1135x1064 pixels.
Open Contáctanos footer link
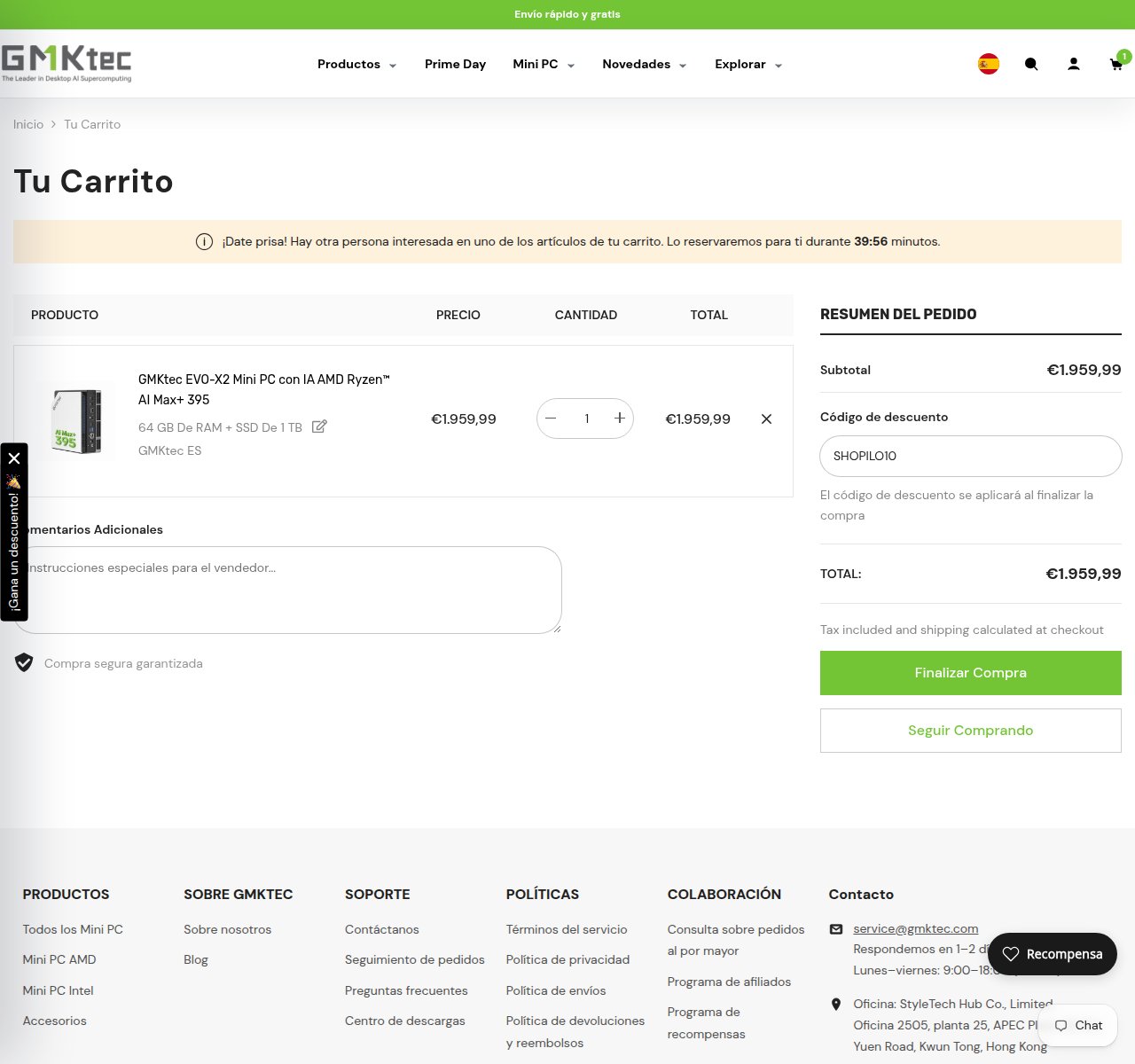(382, 929)
